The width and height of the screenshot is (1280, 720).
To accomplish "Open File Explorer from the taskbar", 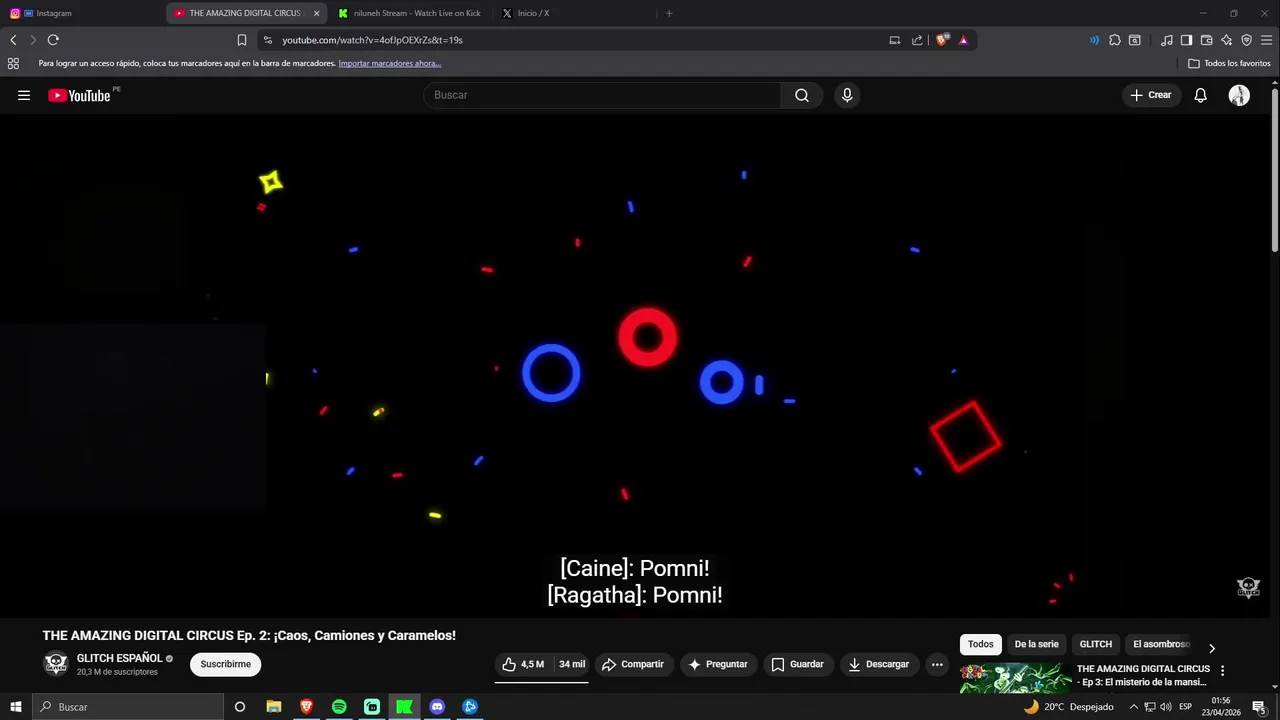I will (x=274, y=707).
